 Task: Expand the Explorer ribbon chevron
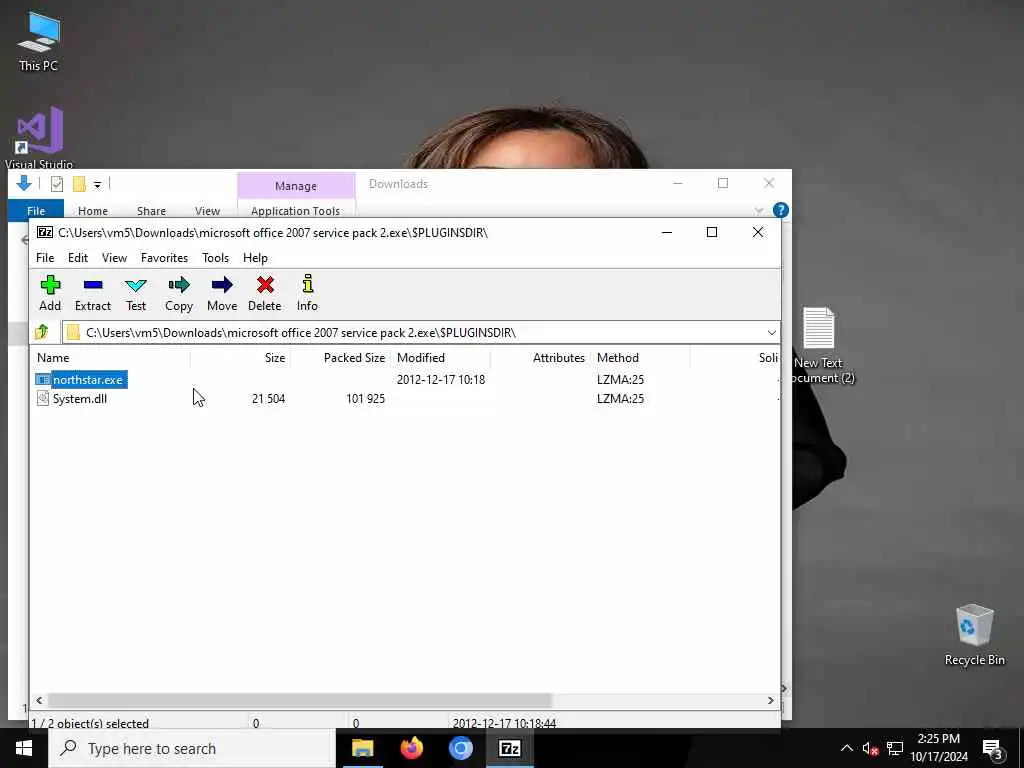(759, 210)
